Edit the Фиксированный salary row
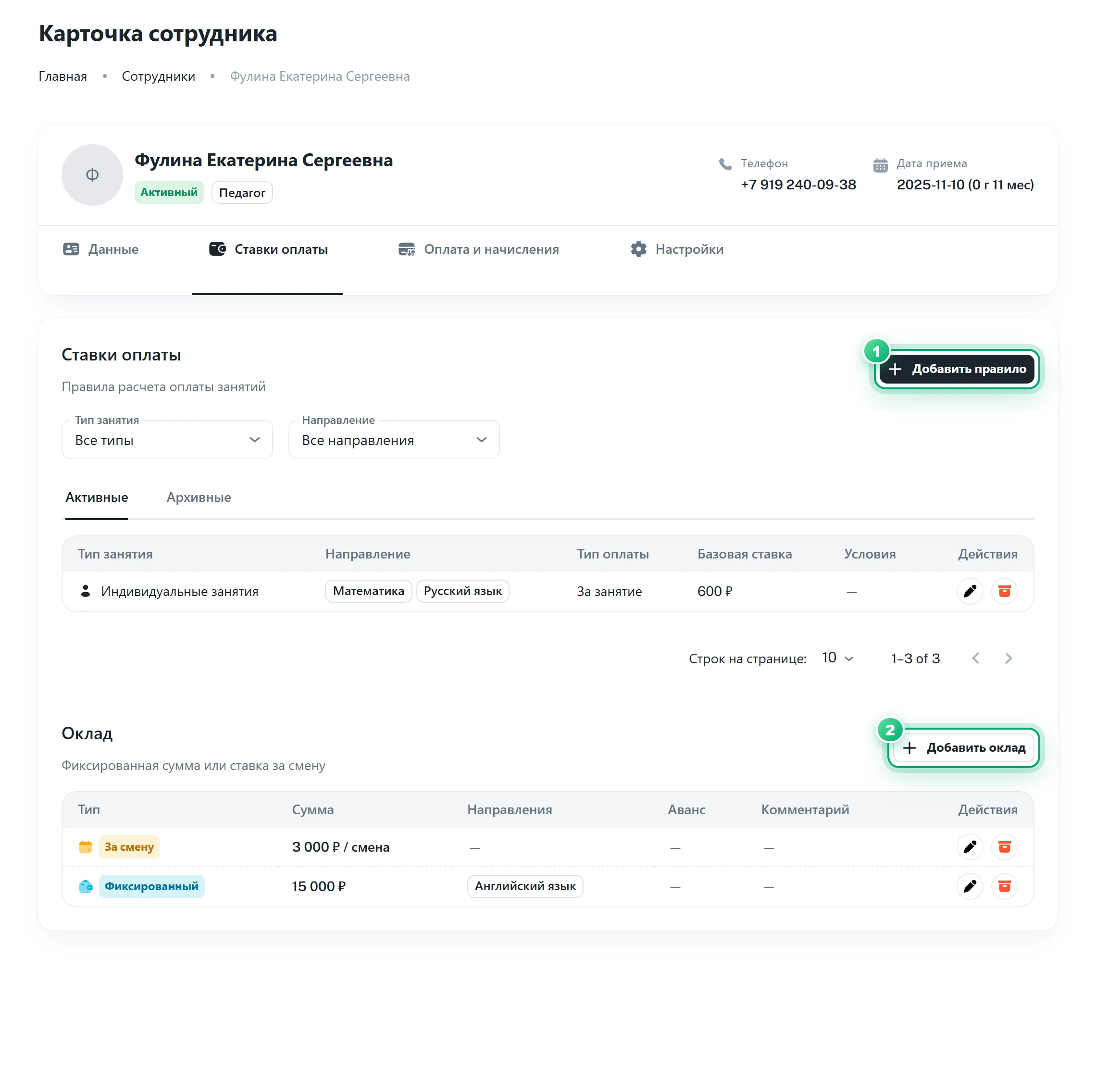The width and height of the screenshot is (1096, 1092). (970, 885)
